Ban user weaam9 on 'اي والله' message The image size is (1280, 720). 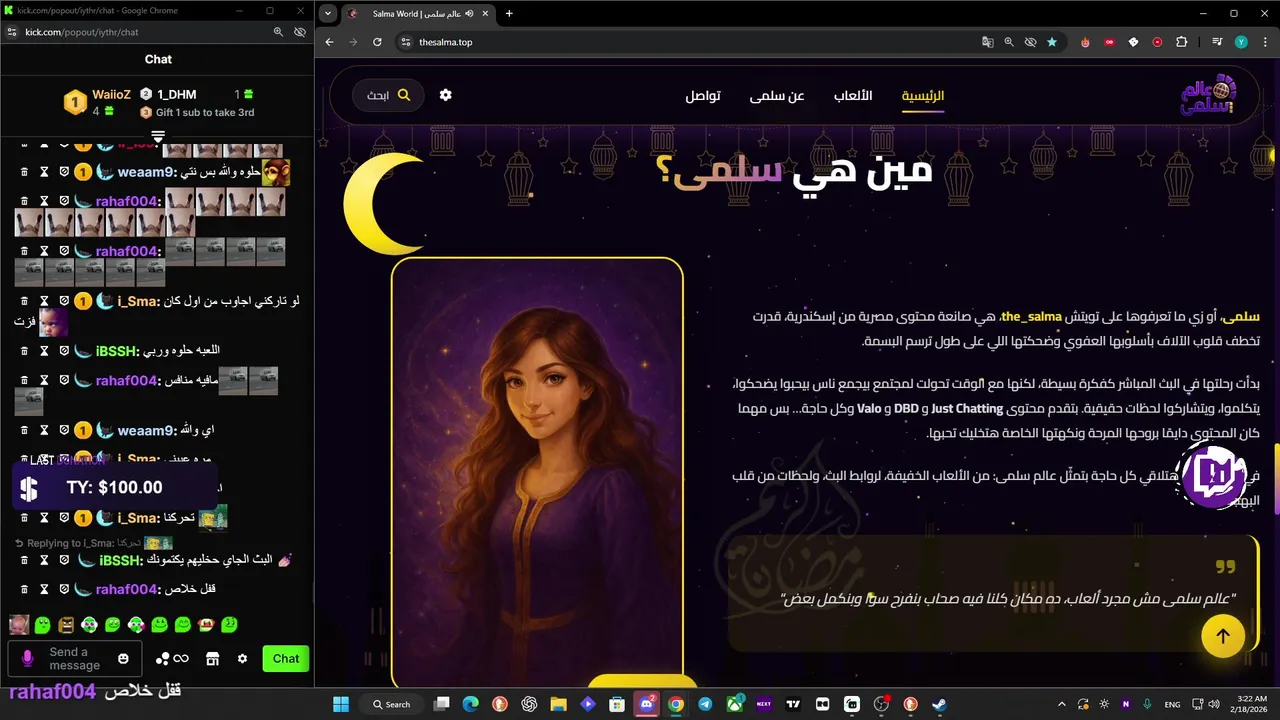pos(63,430)
